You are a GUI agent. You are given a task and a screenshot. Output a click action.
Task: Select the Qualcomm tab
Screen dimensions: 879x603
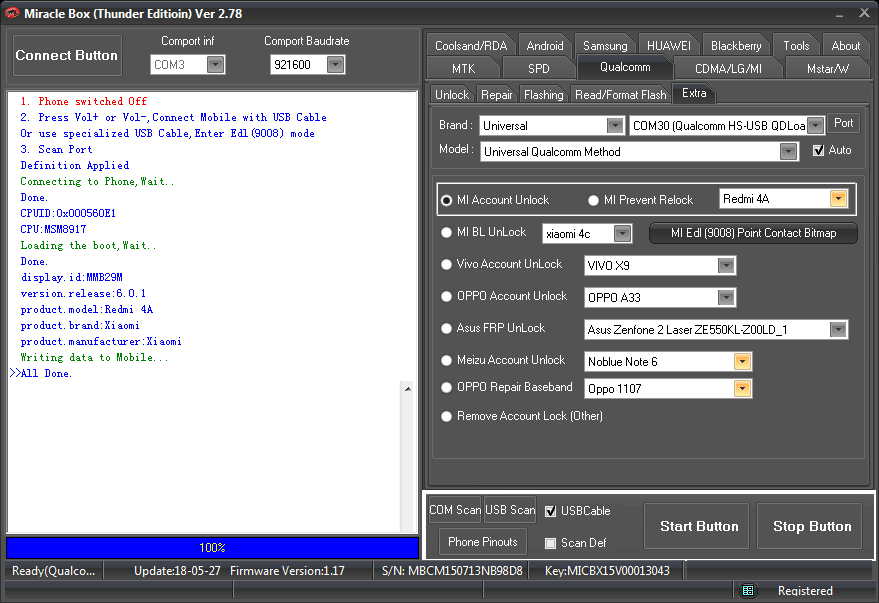pyautogui.click(x=625, y=67)
